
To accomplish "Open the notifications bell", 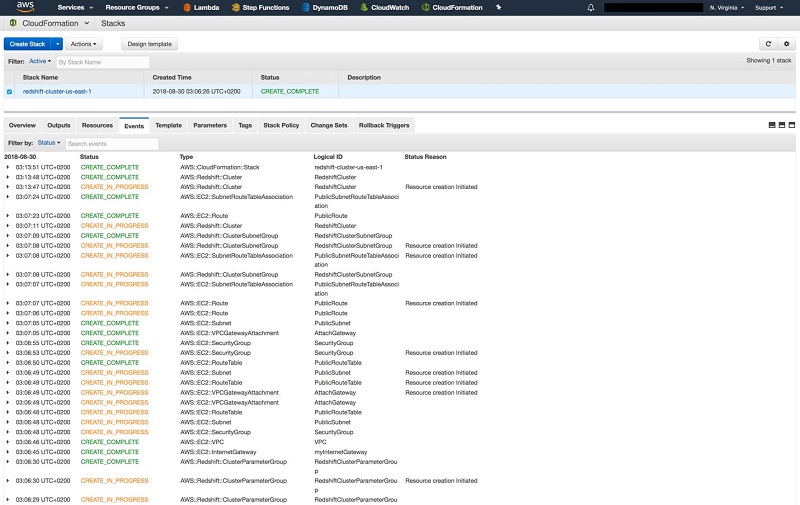I will 591,8.
